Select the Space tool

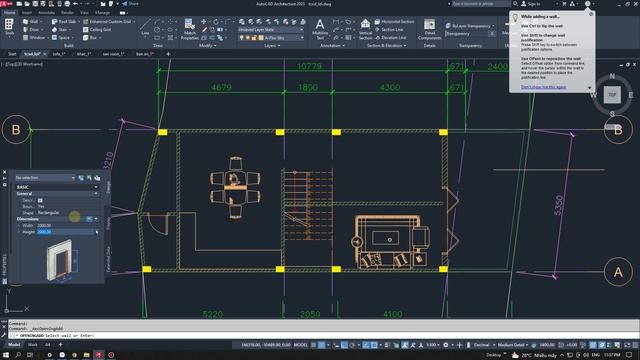[x=60, y=38]
